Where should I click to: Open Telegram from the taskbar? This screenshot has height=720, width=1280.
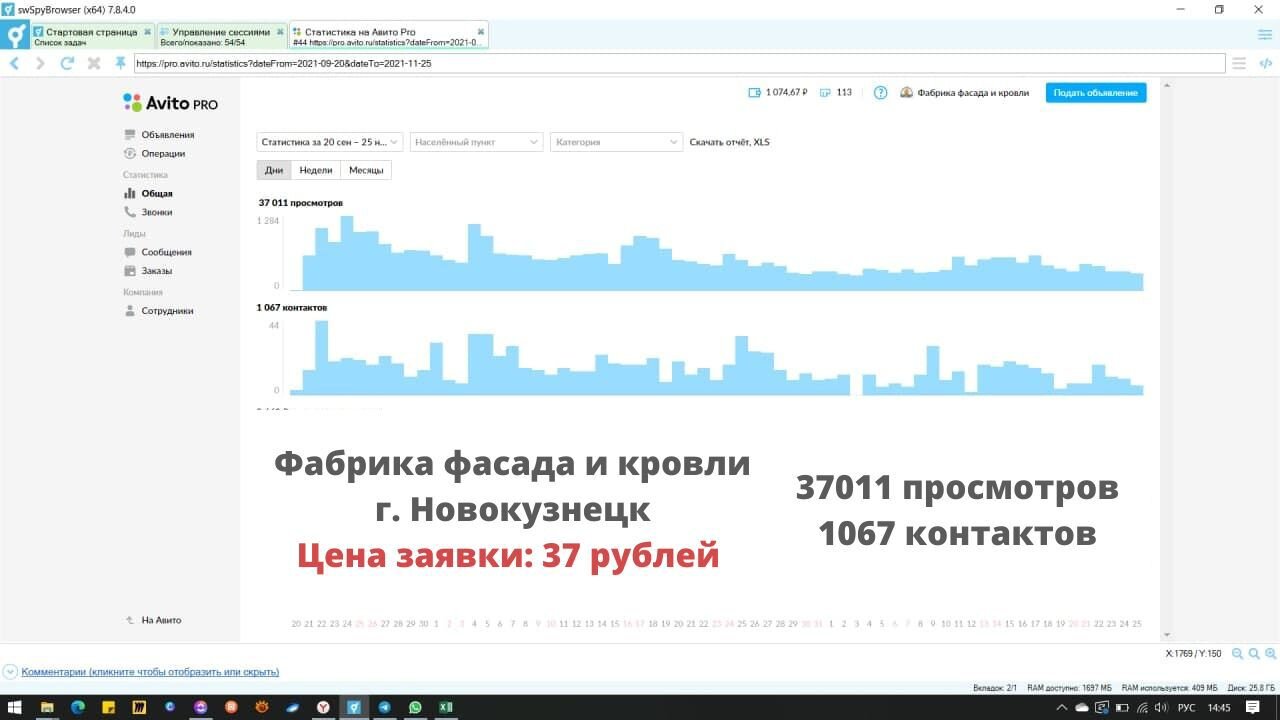(x=384, y=707)
